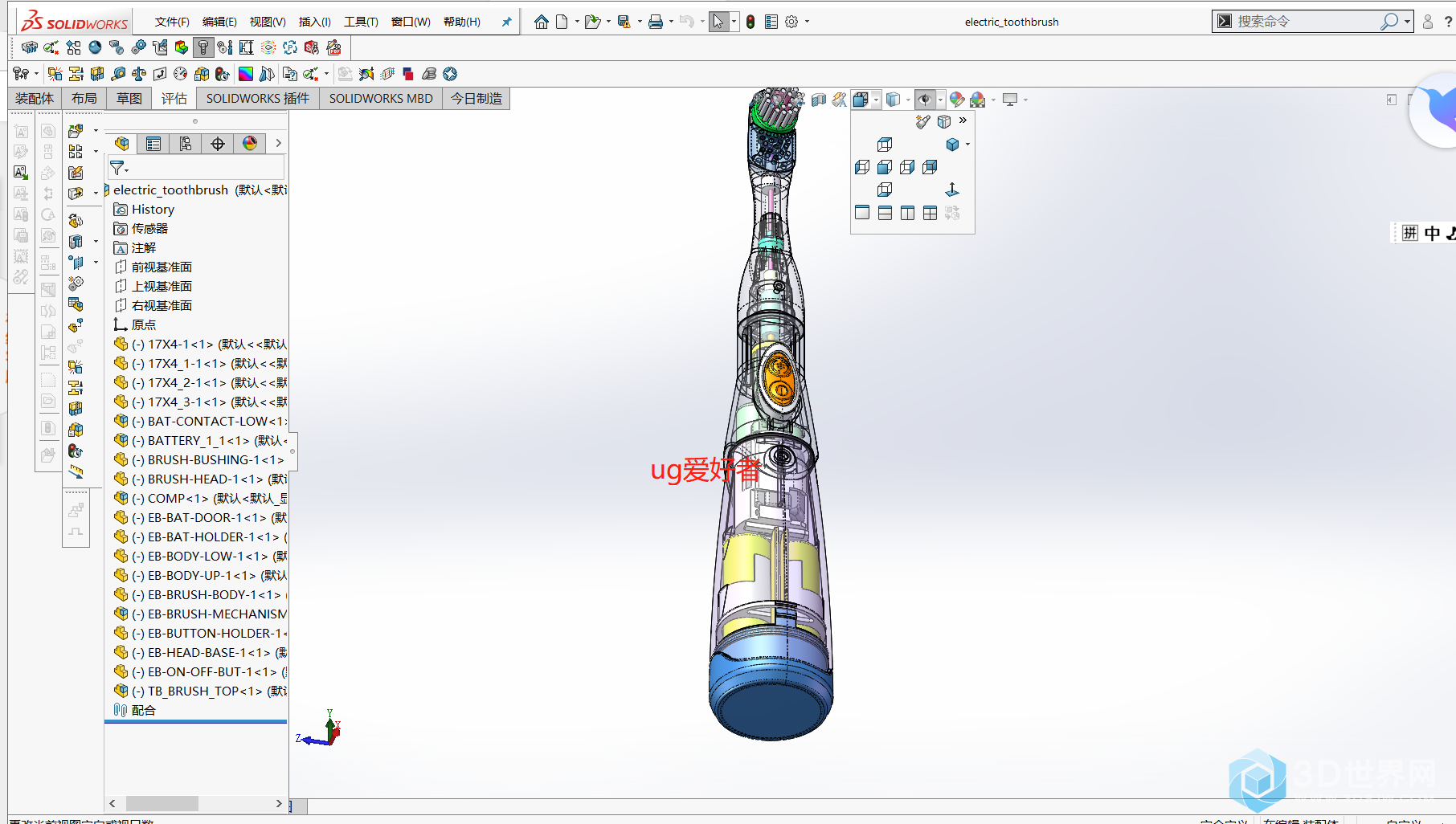
Task: Select the rainbow color analysis icon
Action: click(x=246, y=74)
